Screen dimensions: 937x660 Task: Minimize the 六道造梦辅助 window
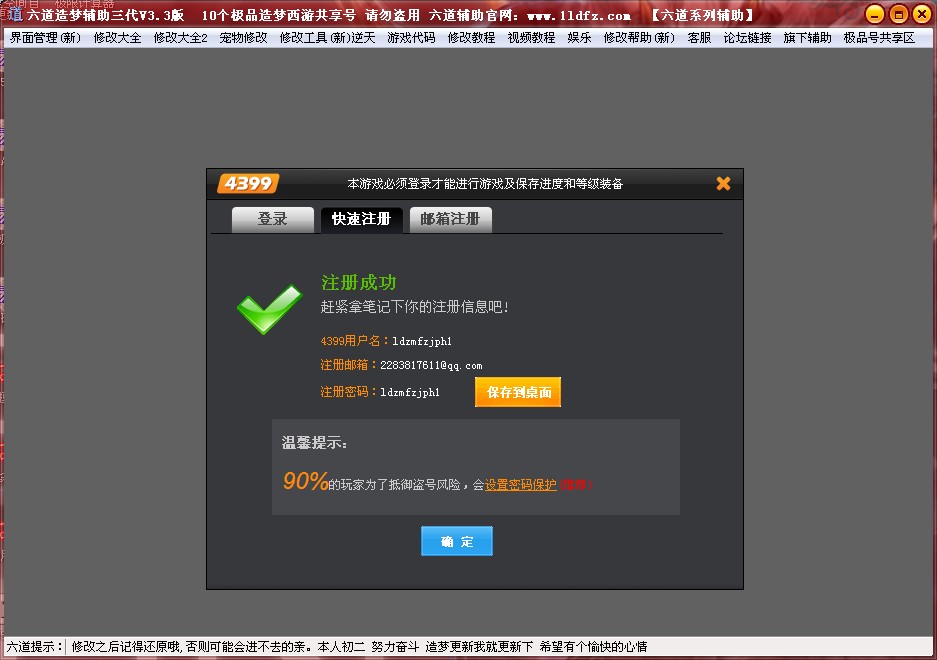874,14
